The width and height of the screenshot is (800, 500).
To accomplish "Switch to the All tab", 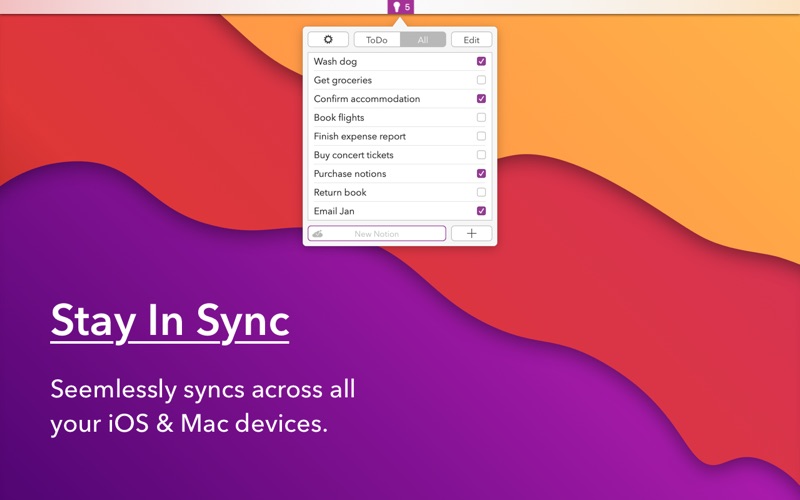I will [423, 39].
